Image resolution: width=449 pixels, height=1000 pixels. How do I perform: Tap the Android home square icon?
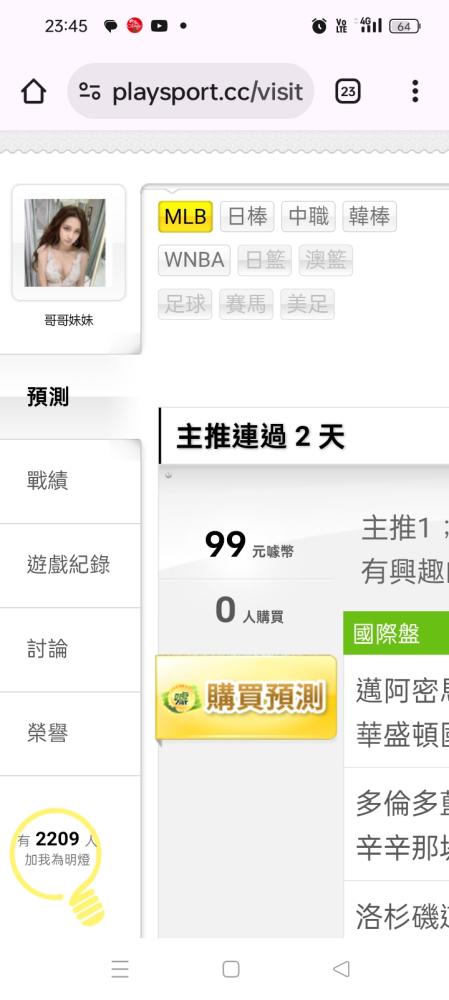point(231,969)
